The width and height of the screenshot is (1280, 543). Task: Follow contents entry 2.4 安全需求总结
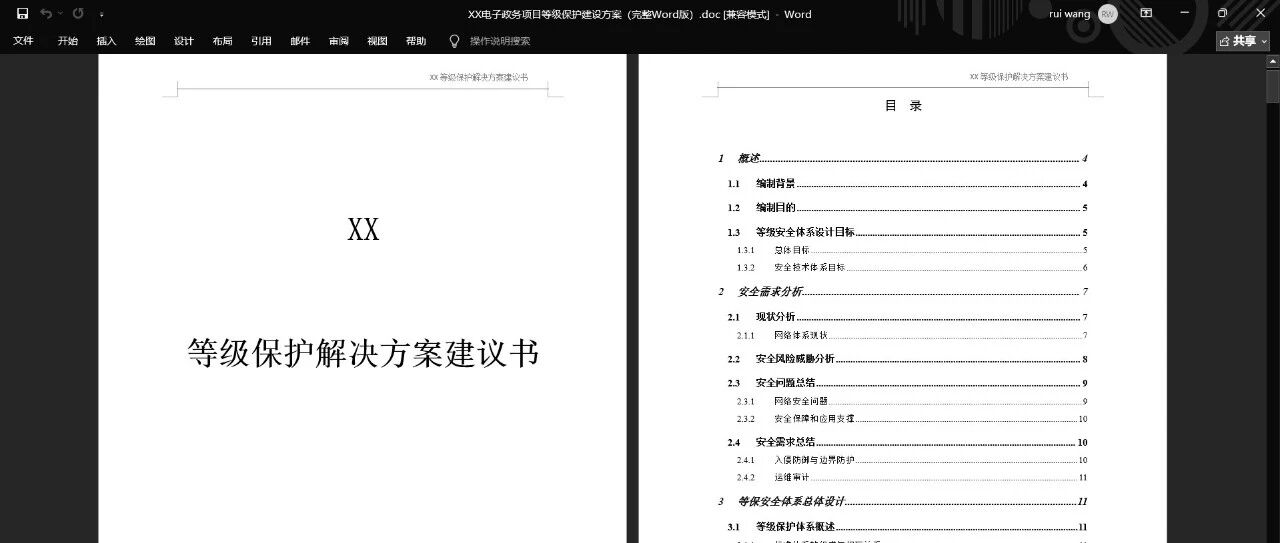(x=907, y=442)
